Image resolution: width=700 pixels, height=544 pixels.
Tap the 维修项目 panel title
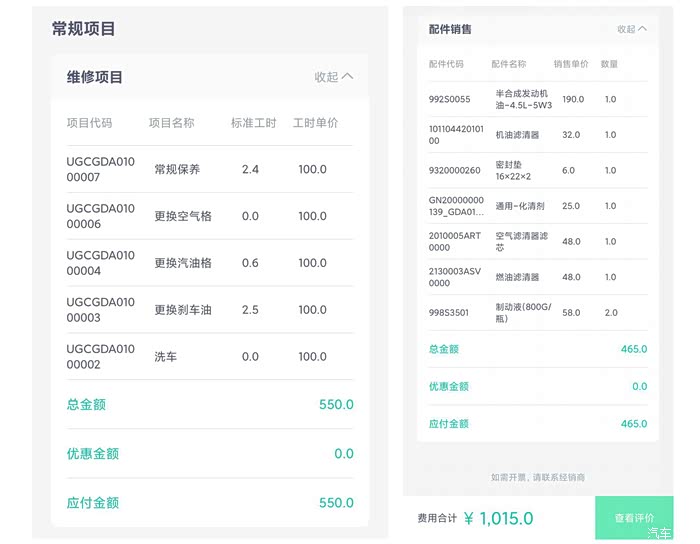tap(95, 77)
